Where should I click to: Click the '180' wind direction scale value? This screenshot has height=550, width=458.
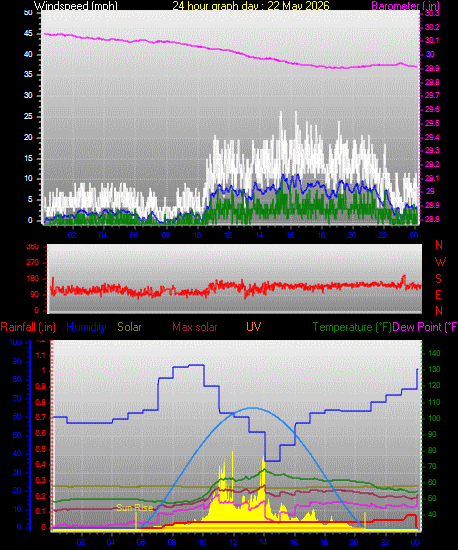coord(33,279)
